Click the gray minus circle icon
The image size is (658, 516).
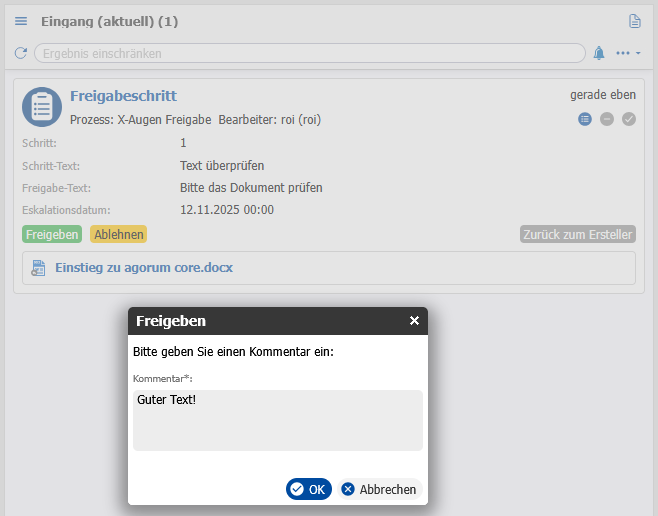607,119
